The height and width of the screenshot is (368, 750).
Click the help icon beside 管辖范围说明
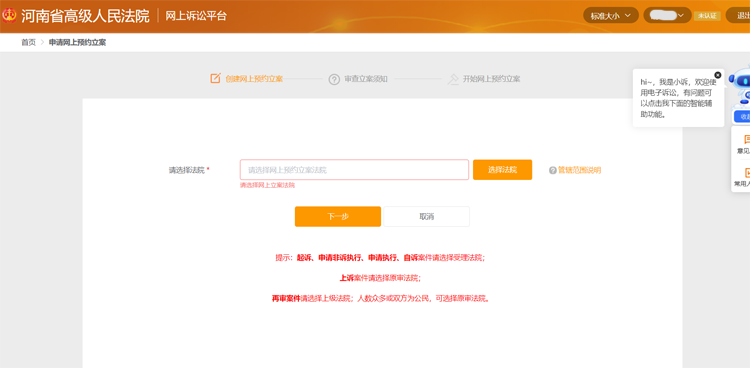tap(552, 170)
